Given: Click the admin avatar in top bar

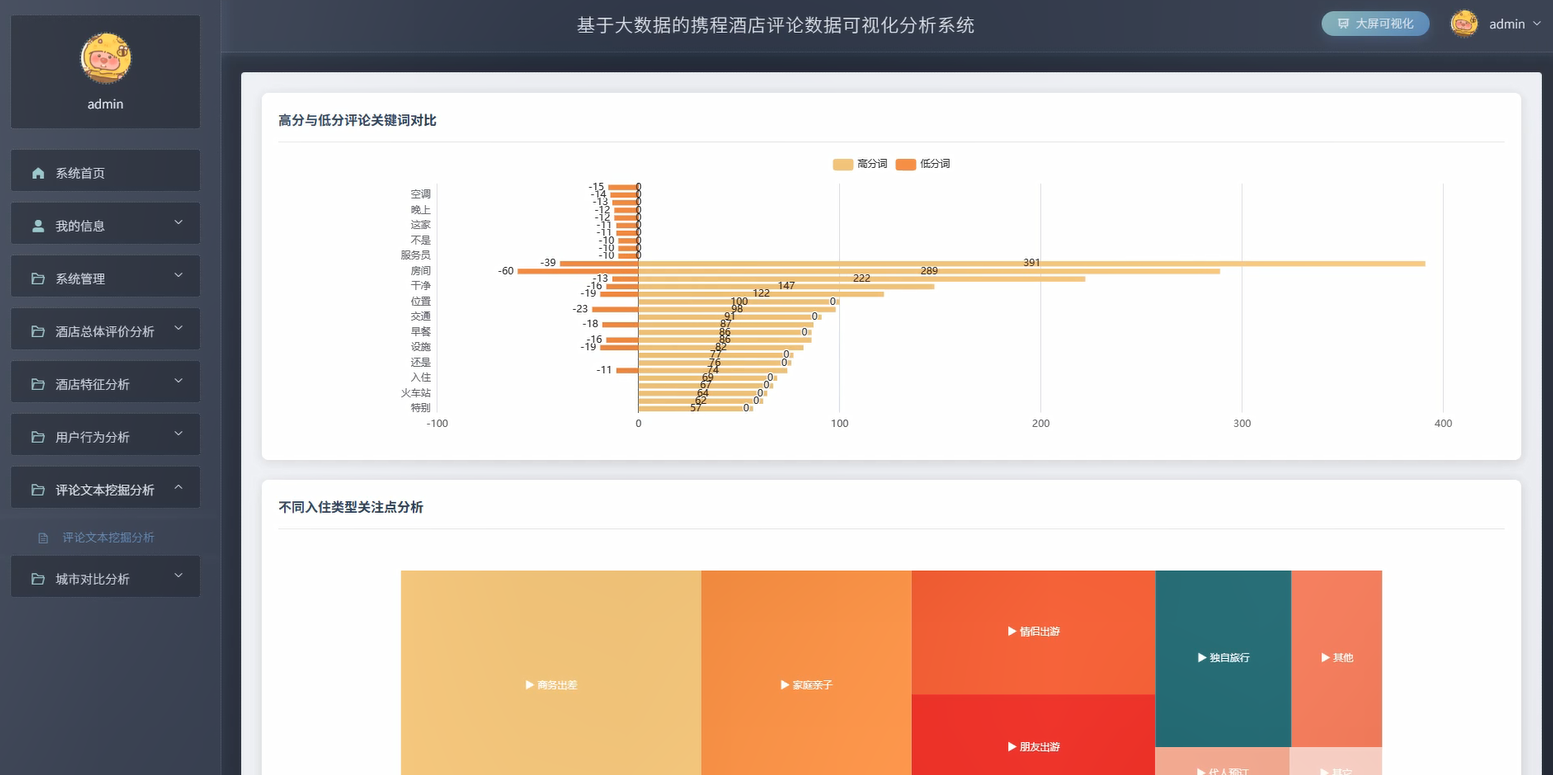Looking at the screenshot, I should coord(1464,24).
